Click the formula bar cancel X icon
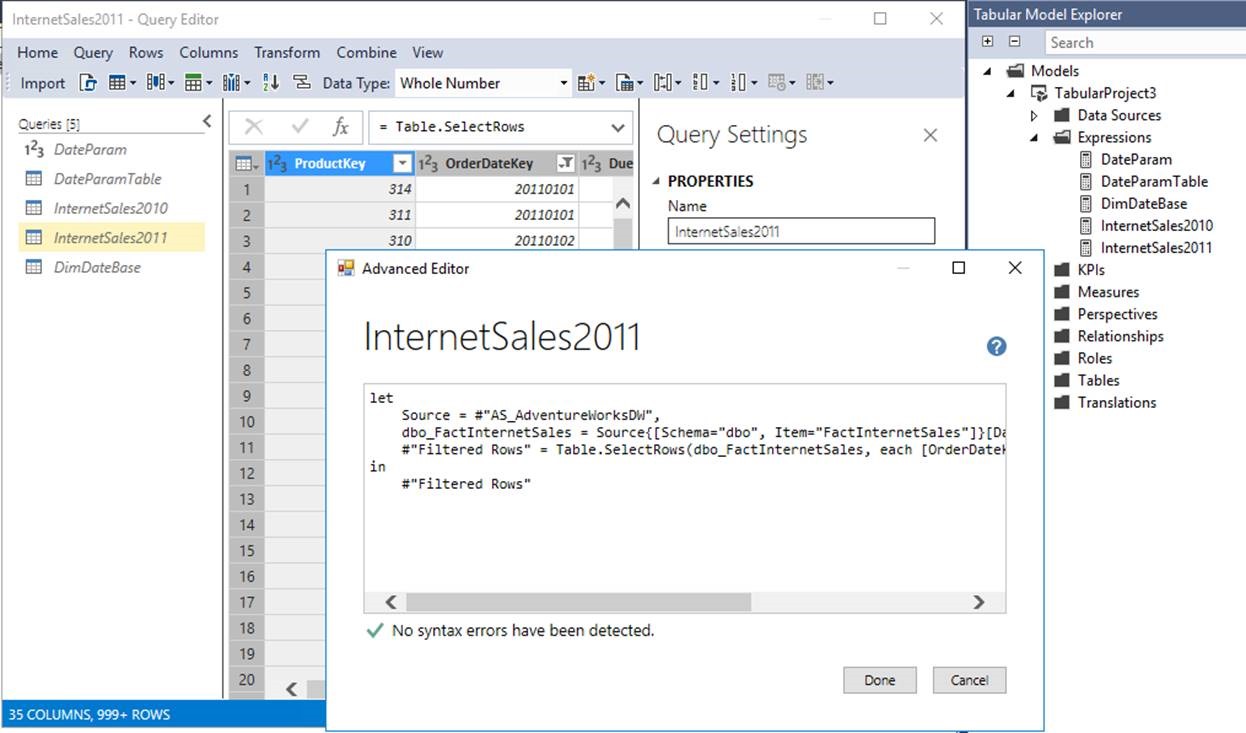Viewport: 1246px width, 733px height. tap(254, 127)
